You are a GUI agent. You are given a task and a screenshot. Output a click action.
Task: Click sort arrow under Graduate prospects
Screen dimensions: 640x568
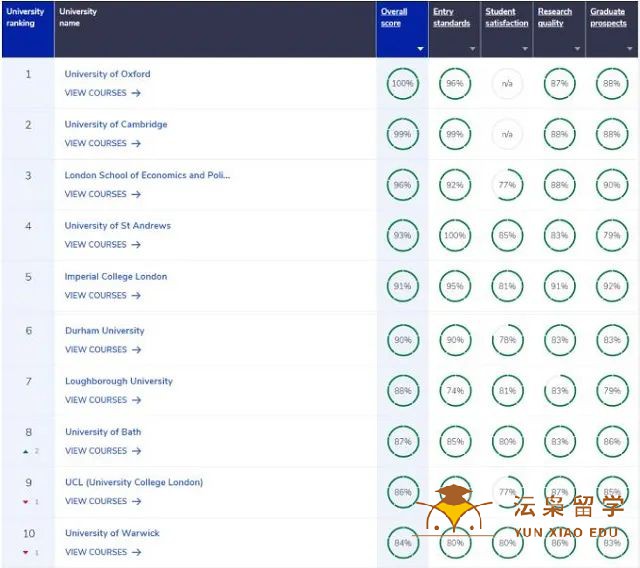click(x=629, y=49)
